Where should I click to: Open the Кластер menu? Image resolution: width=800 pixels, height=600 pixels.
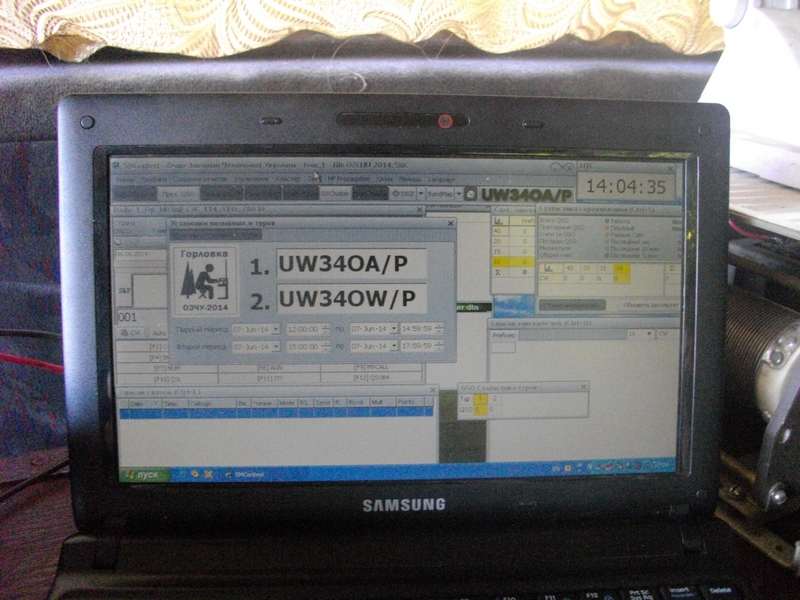[288, 179]
